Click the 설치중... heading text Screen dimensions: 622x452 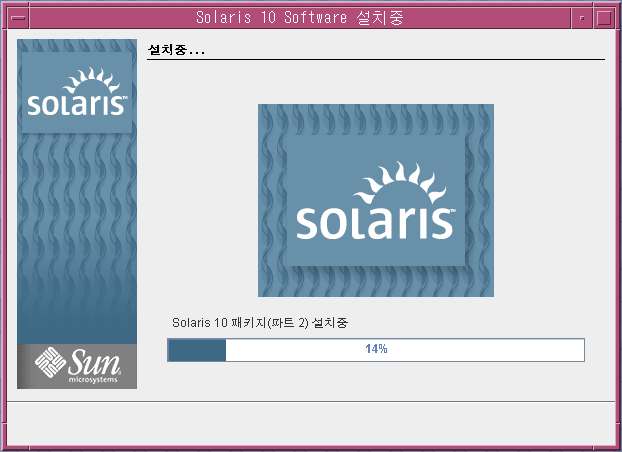pyautogui.click(x=176, y=50)
